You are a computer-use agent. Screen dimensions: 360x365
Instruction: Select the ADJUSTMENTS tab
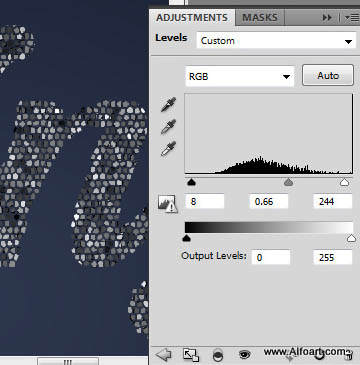click(x=192, y=17)
